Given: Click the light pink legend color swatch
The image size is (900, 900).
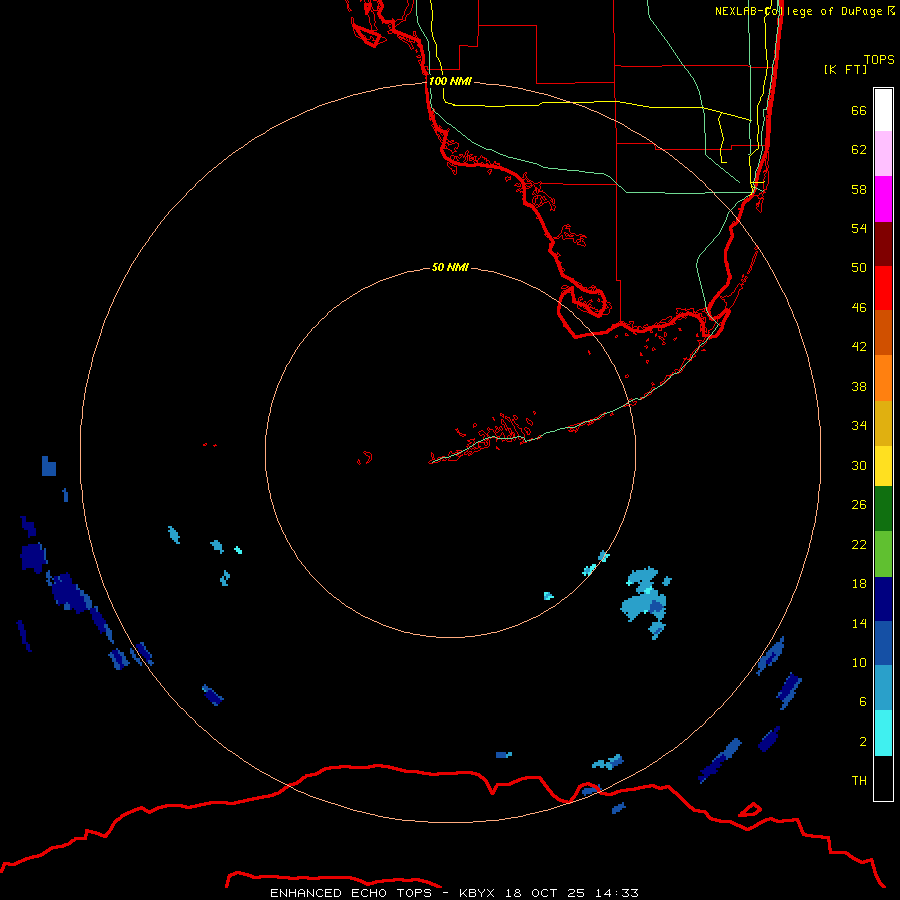Looking at the screenshot, I should (883, 154).
